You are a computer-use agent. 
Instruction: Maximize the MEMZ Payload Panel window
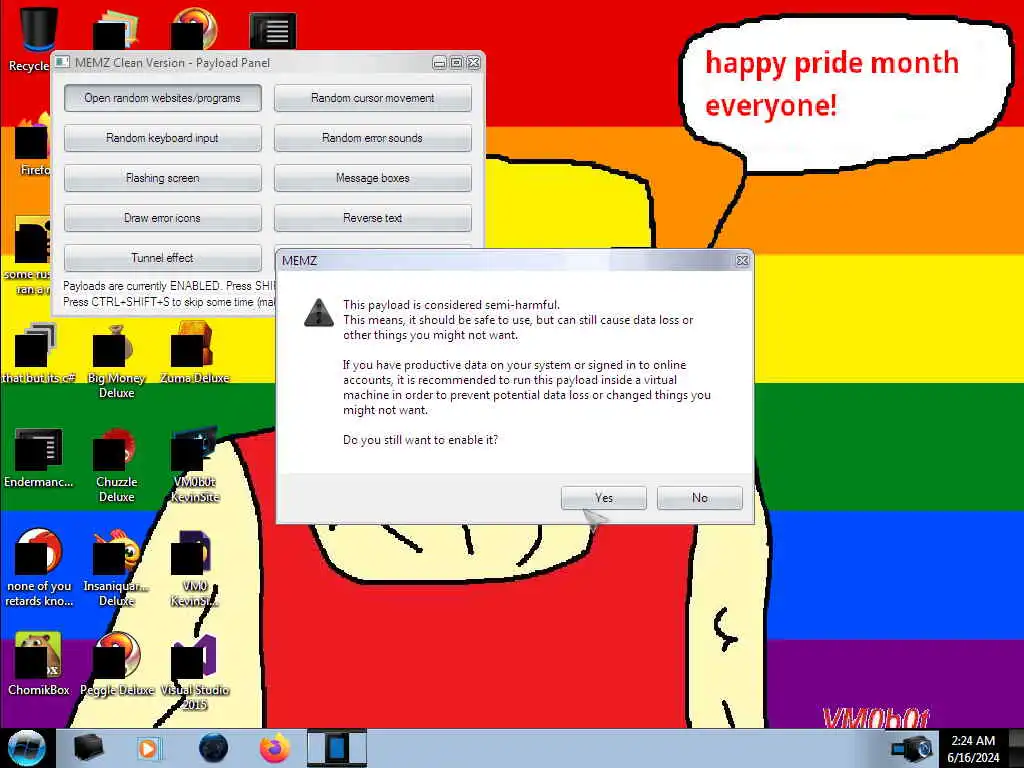456,63
